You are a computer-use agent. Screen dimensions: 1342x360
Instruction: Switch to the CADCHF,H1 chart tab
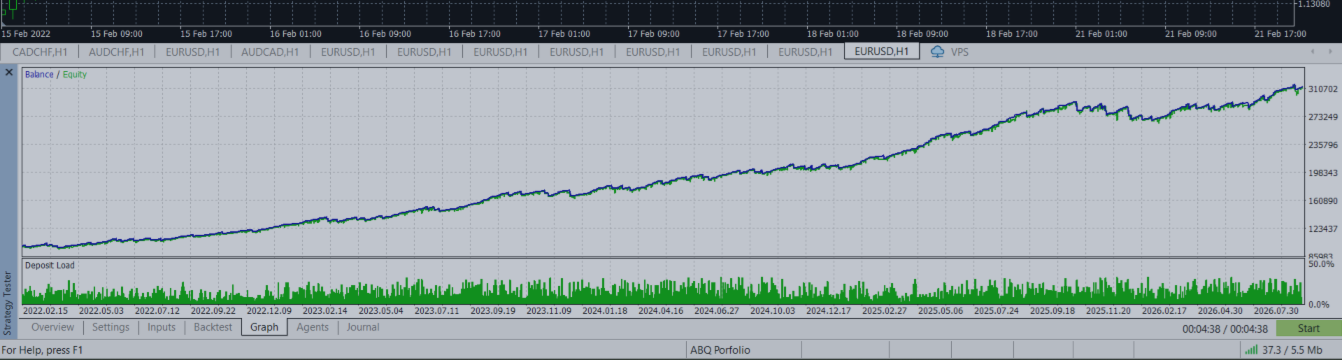pyautogui.click(x=40, y=51)
